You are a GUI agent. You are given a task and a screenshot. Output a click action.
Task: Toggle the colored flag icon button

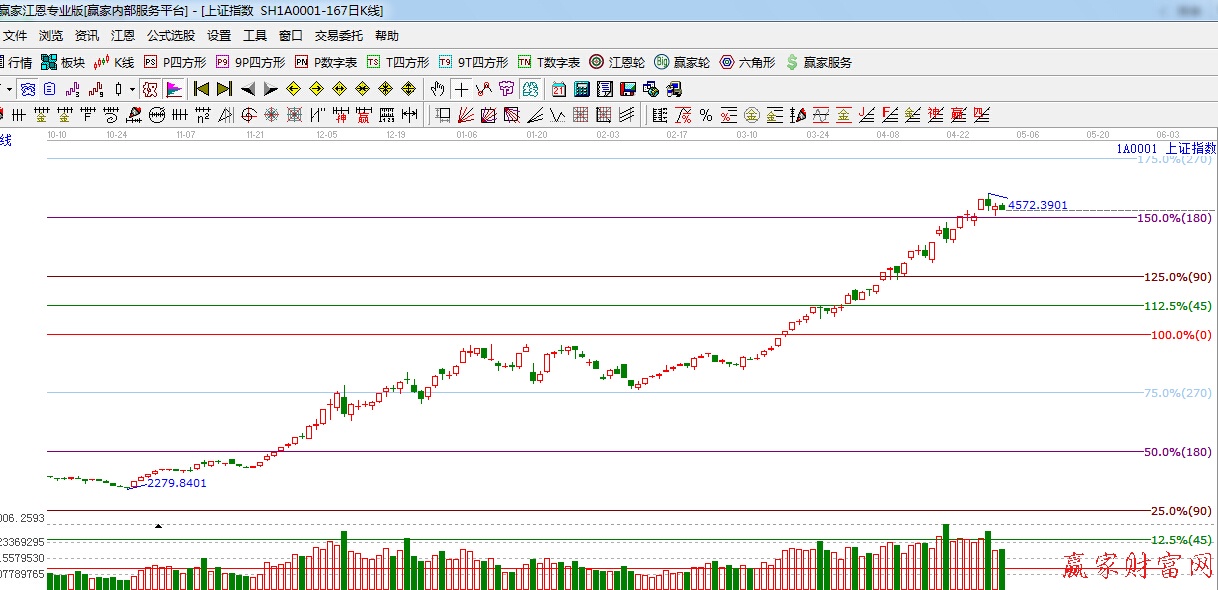(x=174, y=89)
